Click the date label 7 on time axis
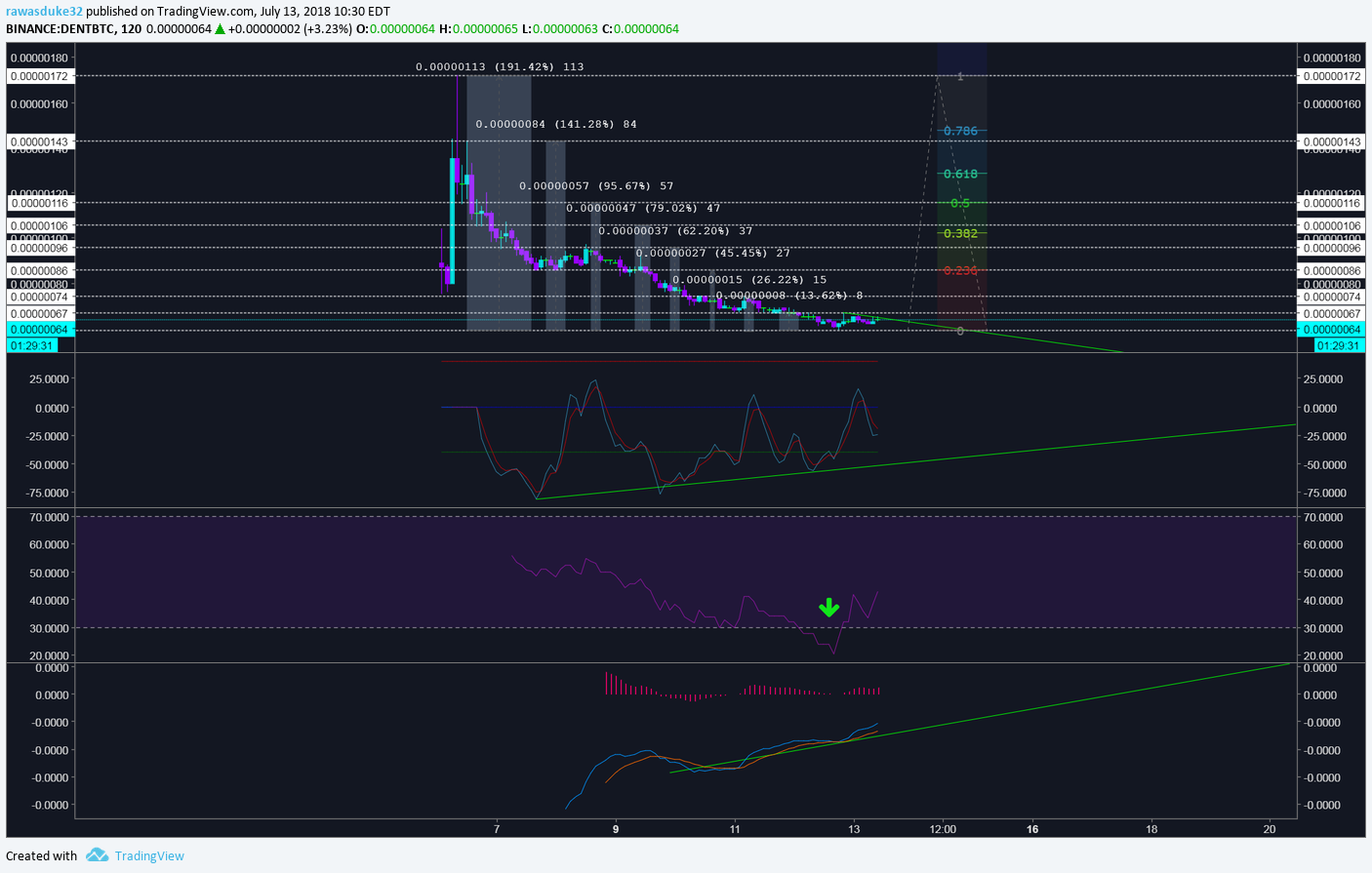 point(497,829)
